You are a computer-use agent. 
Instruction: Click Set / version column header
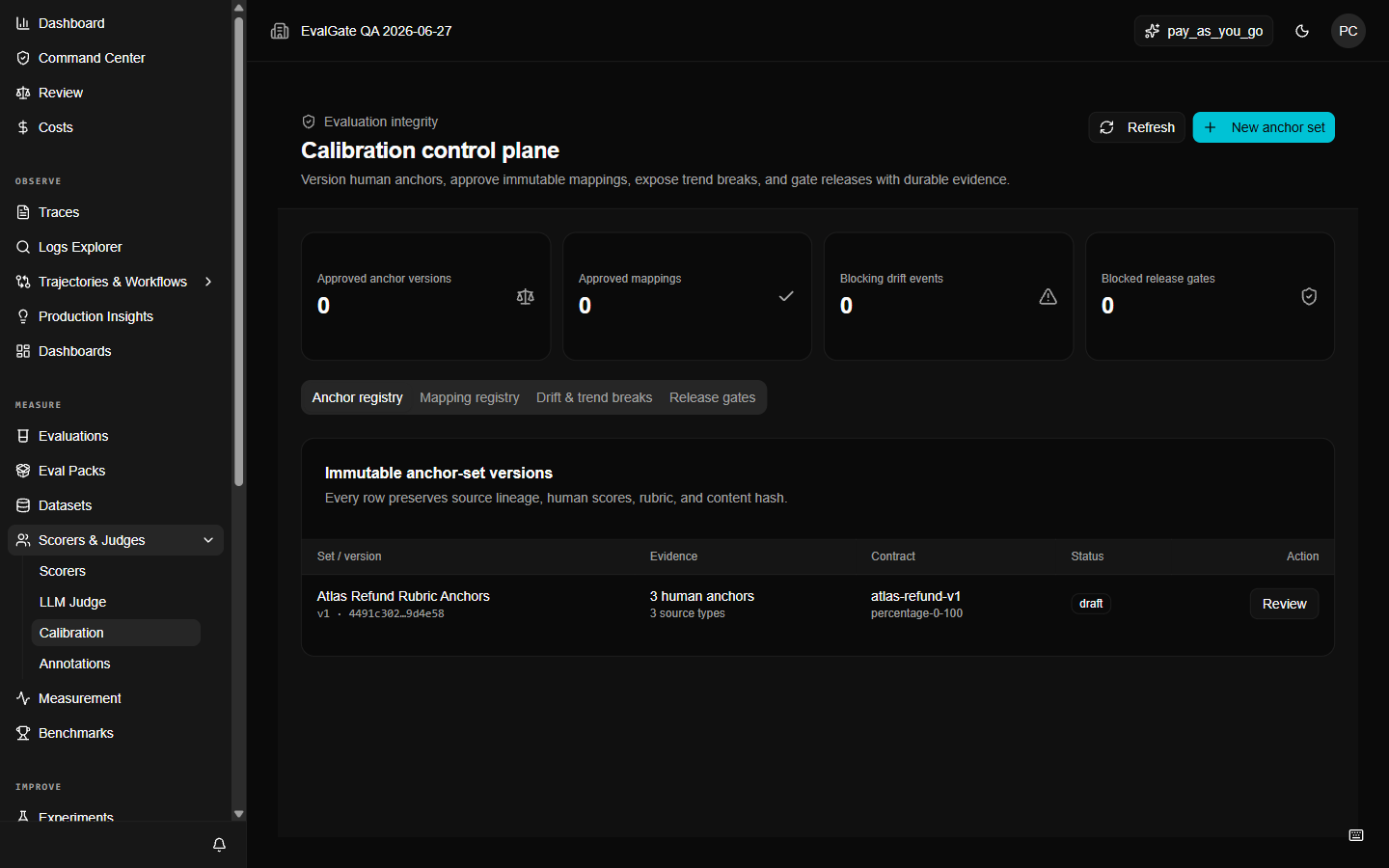(x=349, y=556)
